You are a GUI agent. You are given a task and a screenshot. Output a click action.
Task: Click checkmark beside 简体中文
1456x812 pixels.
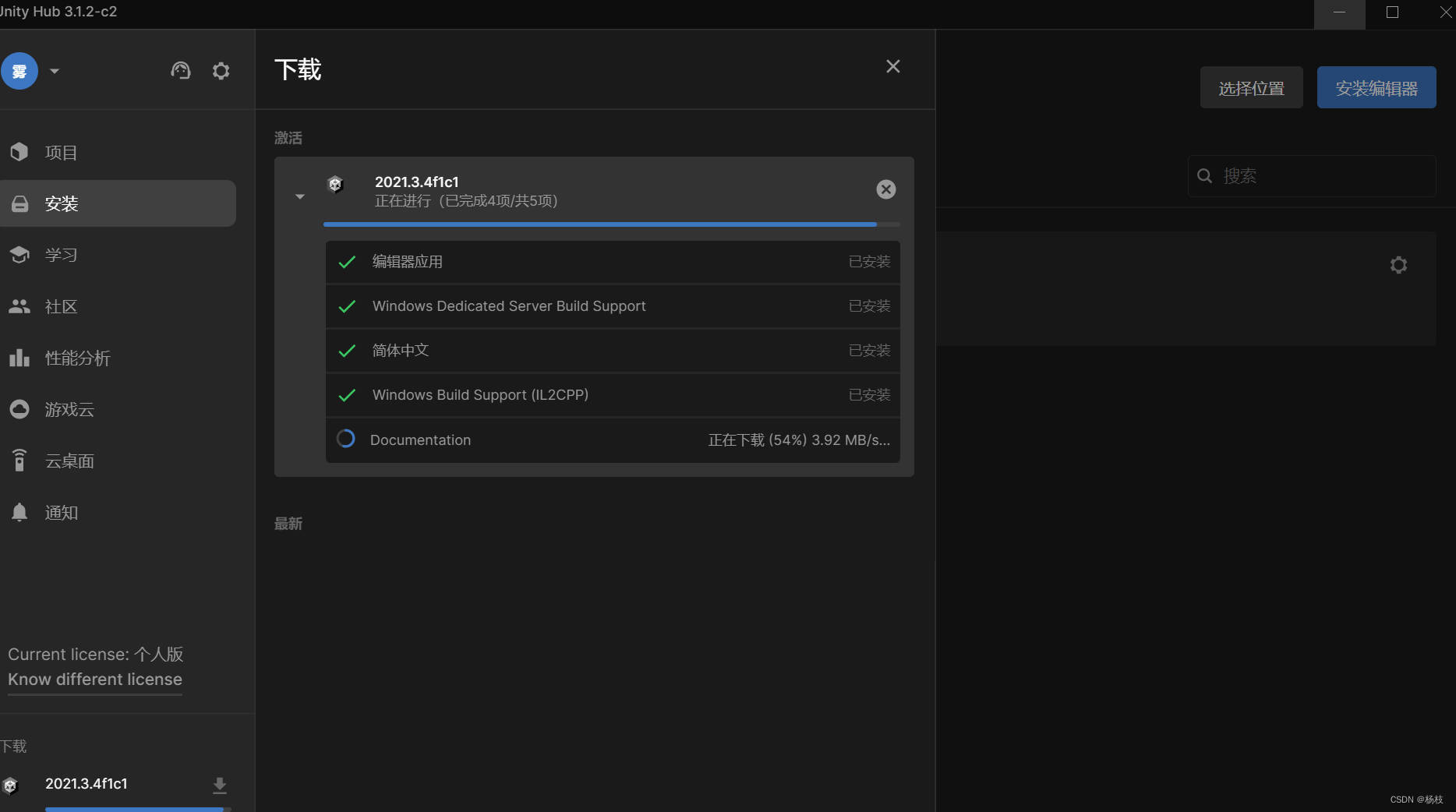tap(347, 351)
